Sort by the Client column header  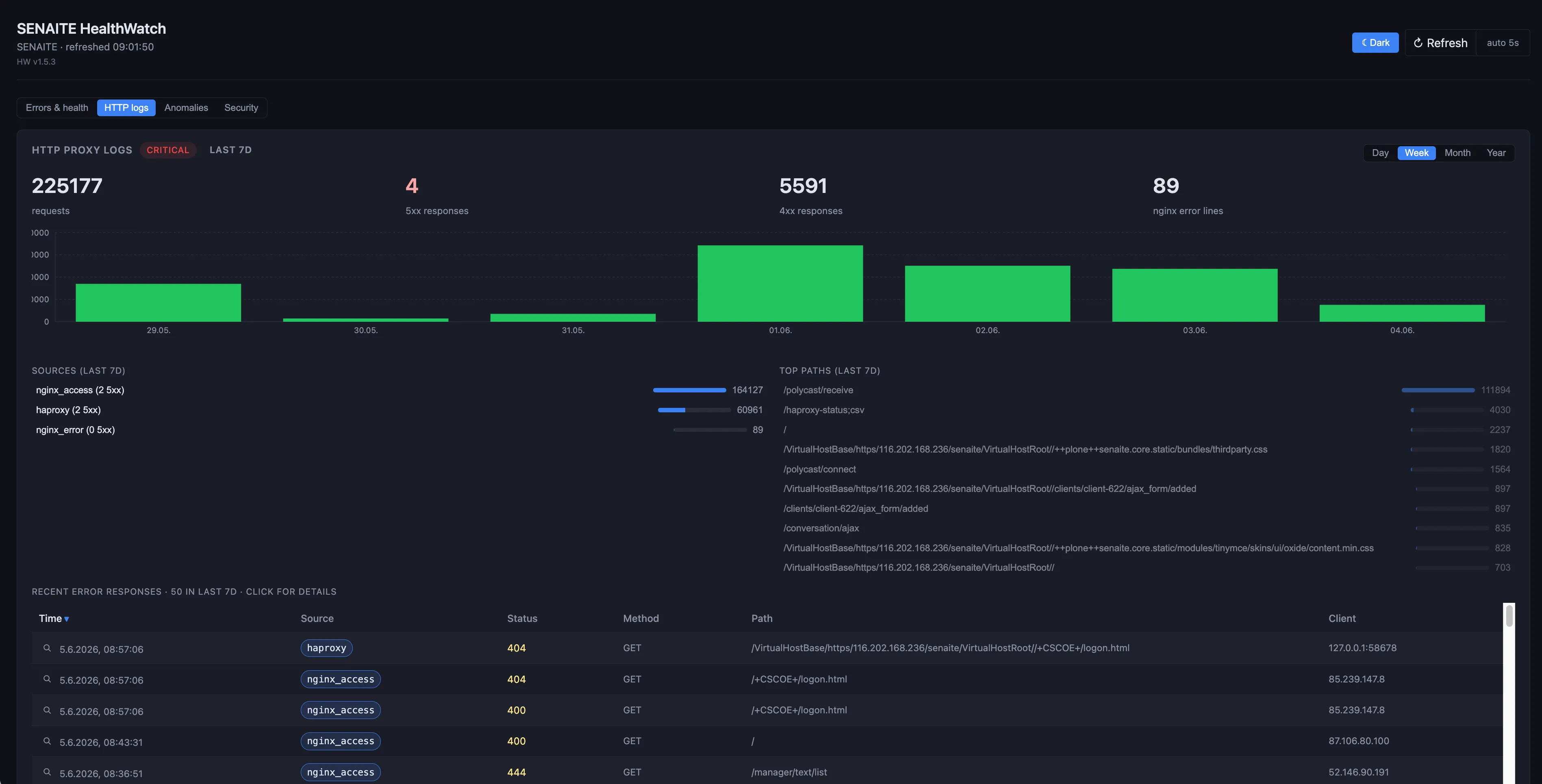1342,618
